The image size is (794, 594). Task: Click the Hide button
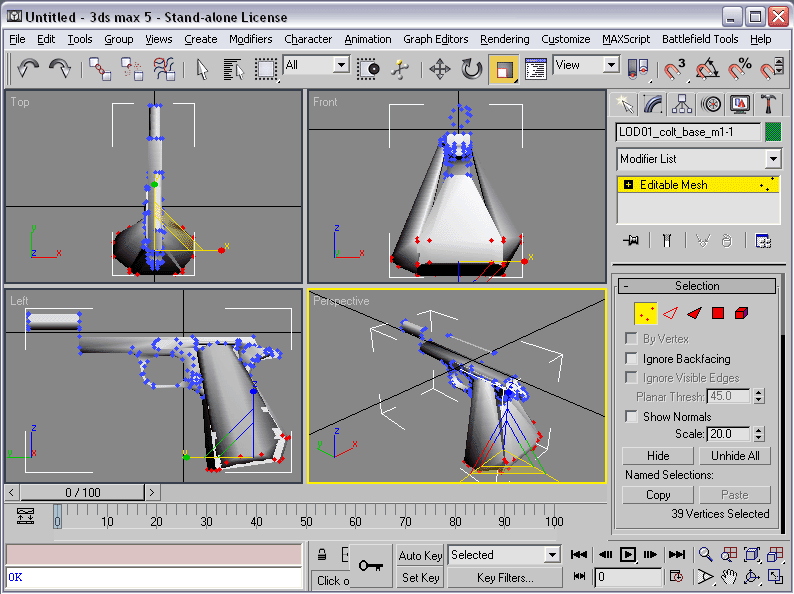(658, 456)
